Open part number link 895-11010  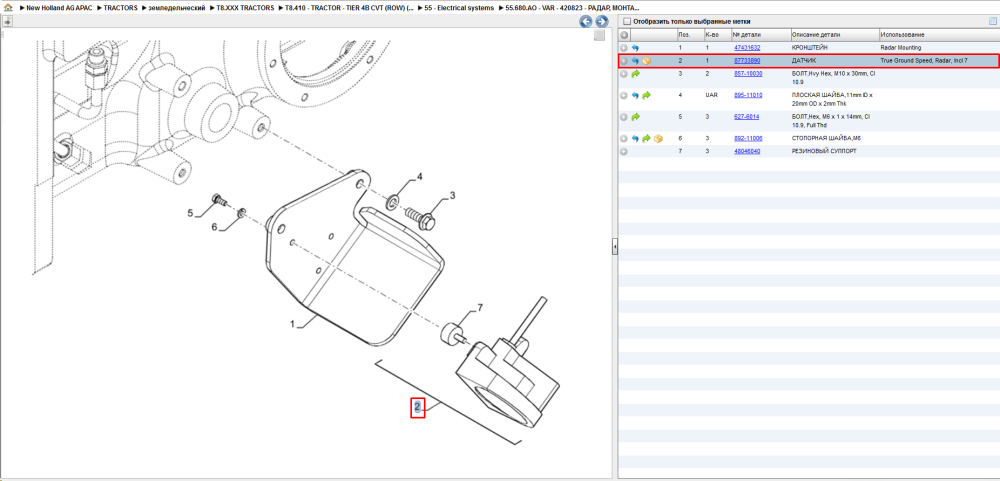747,95
